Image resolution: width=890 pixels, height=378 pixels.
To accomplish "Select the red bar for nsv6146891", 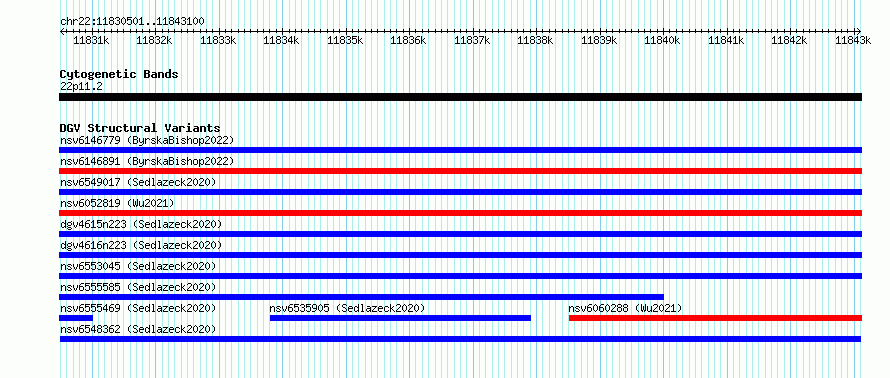I will click(x=460, y=171).
